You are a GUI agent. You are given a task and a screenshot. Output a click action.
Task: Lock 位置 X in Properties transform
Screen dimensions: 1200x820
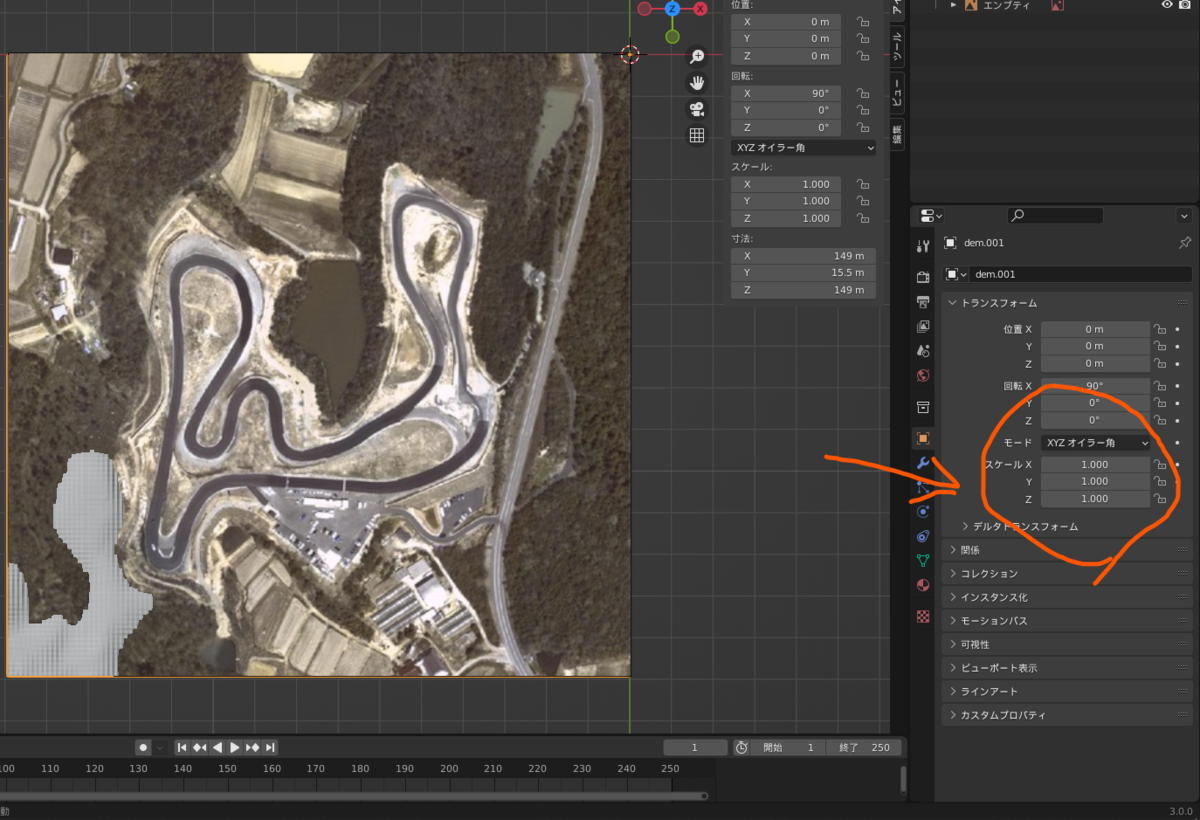click(x=1160, y=329)
